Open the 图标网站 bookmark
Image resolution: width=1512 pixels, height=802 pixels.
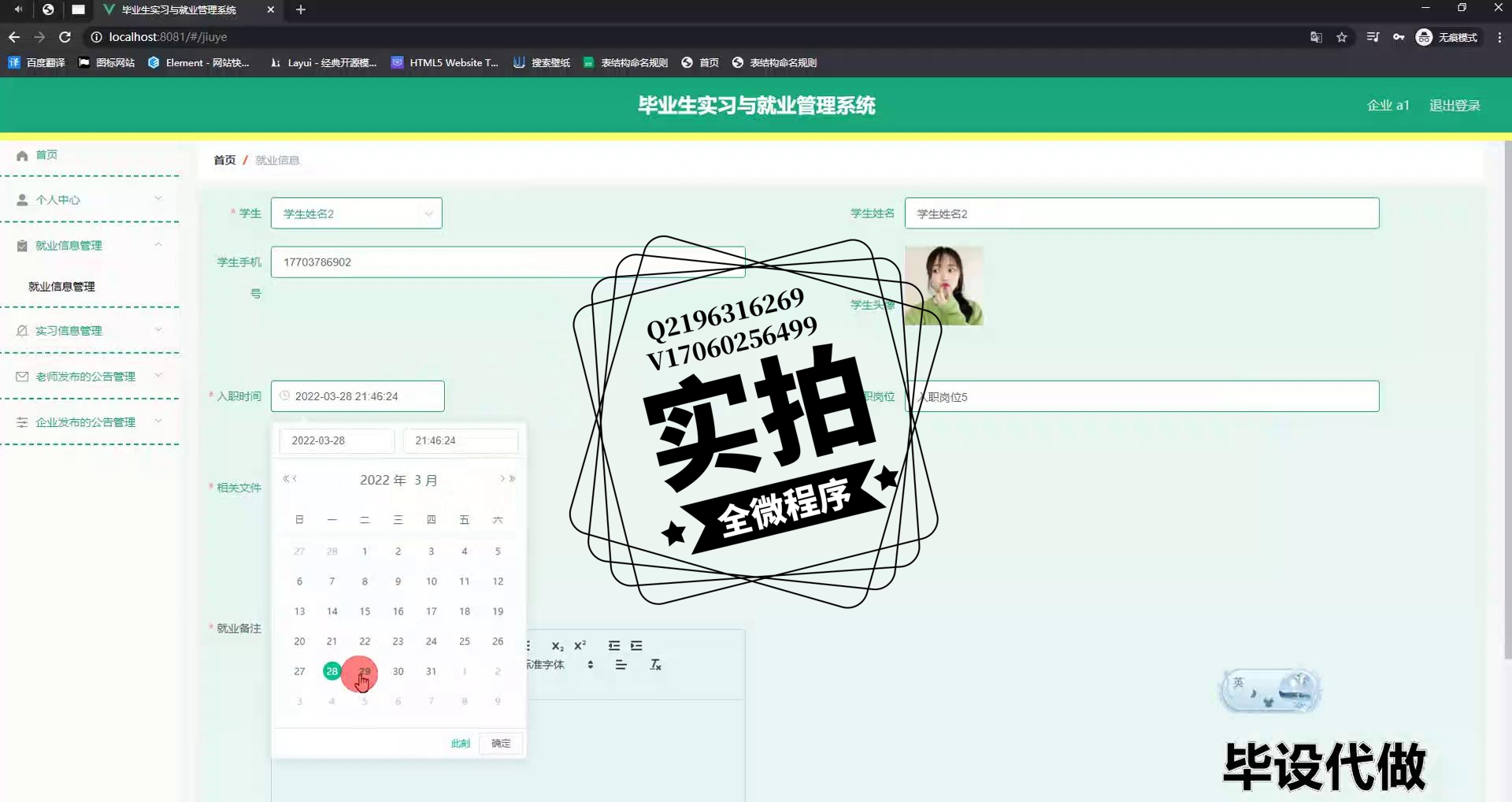tap(106, 62)
